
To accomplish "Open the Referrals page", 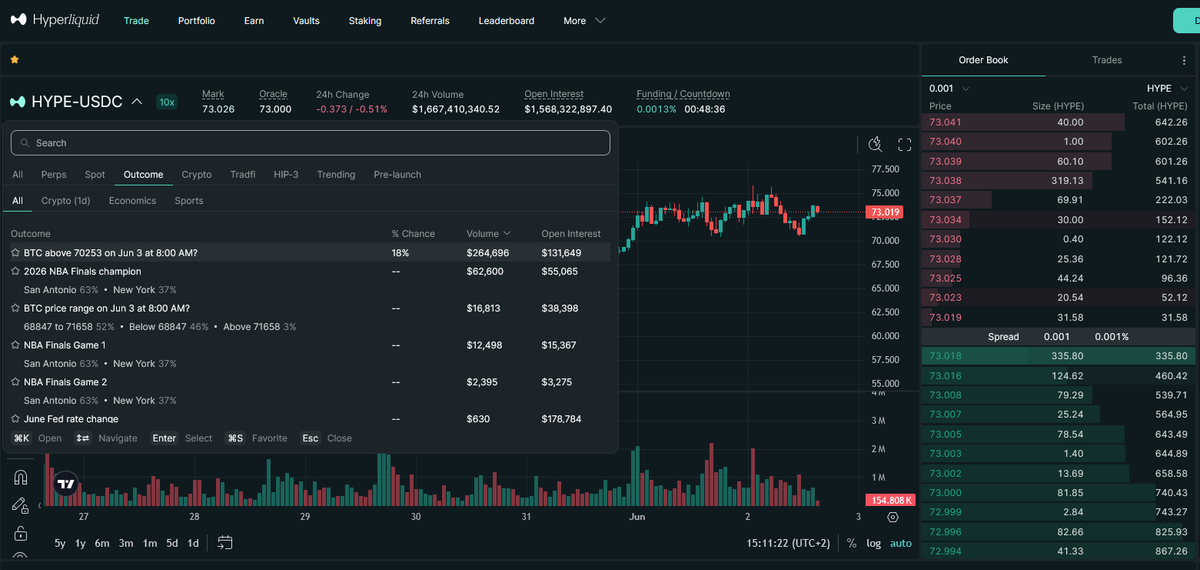I will 430,20.
